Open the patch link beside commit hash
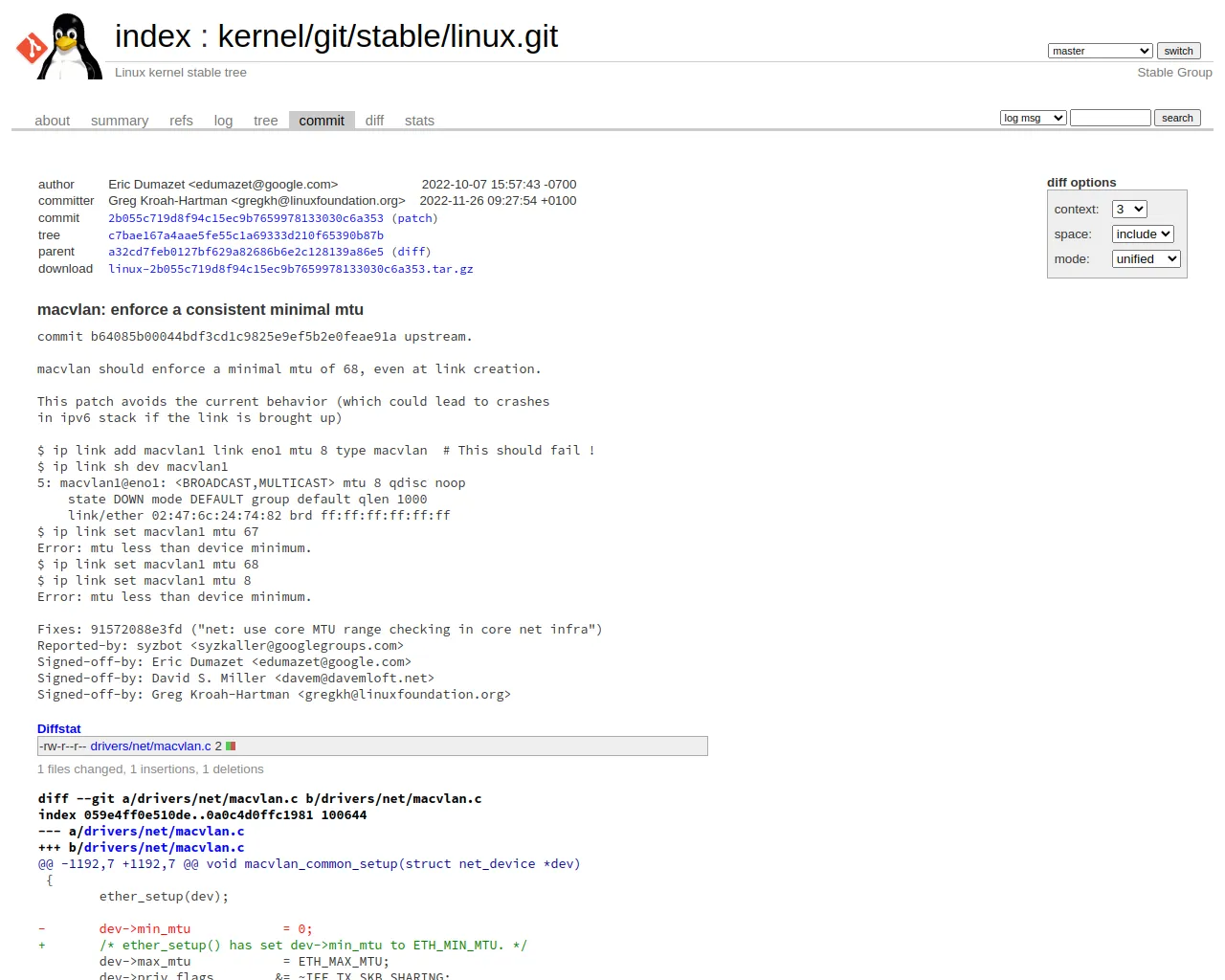The image size is (1225, 980). (414, 218)
